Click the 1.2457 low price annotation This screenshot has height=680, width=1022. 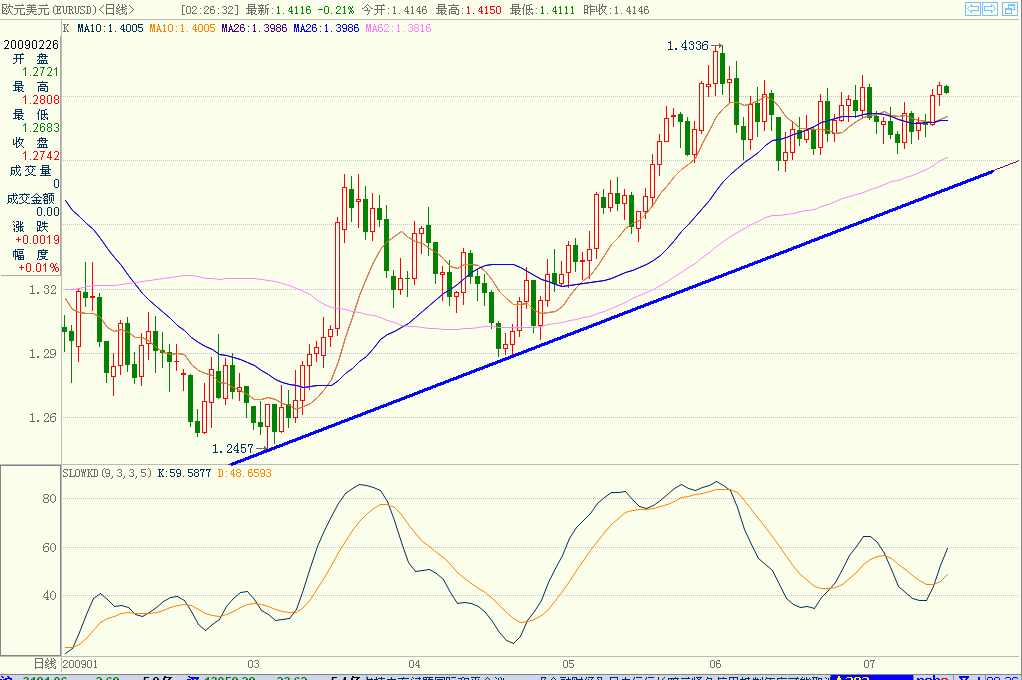coord(233,449)
